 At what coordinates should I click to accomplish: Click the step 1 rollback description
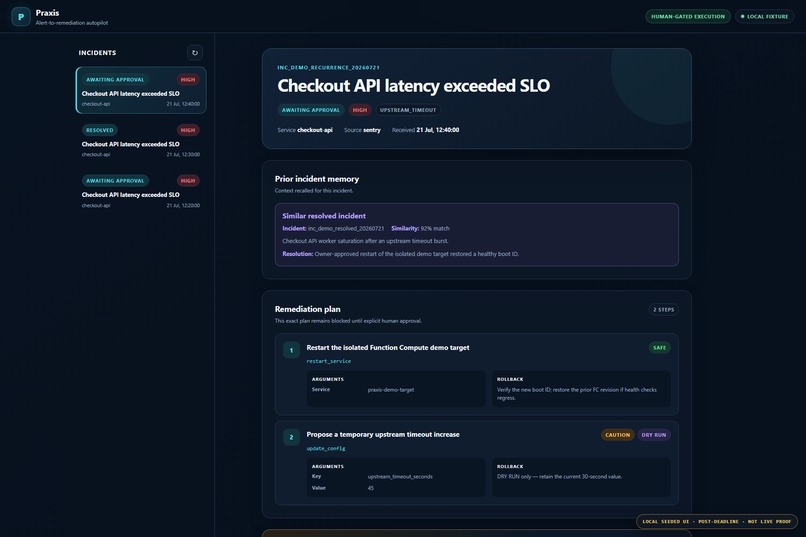pyautogui.click(x=576, y=394)
